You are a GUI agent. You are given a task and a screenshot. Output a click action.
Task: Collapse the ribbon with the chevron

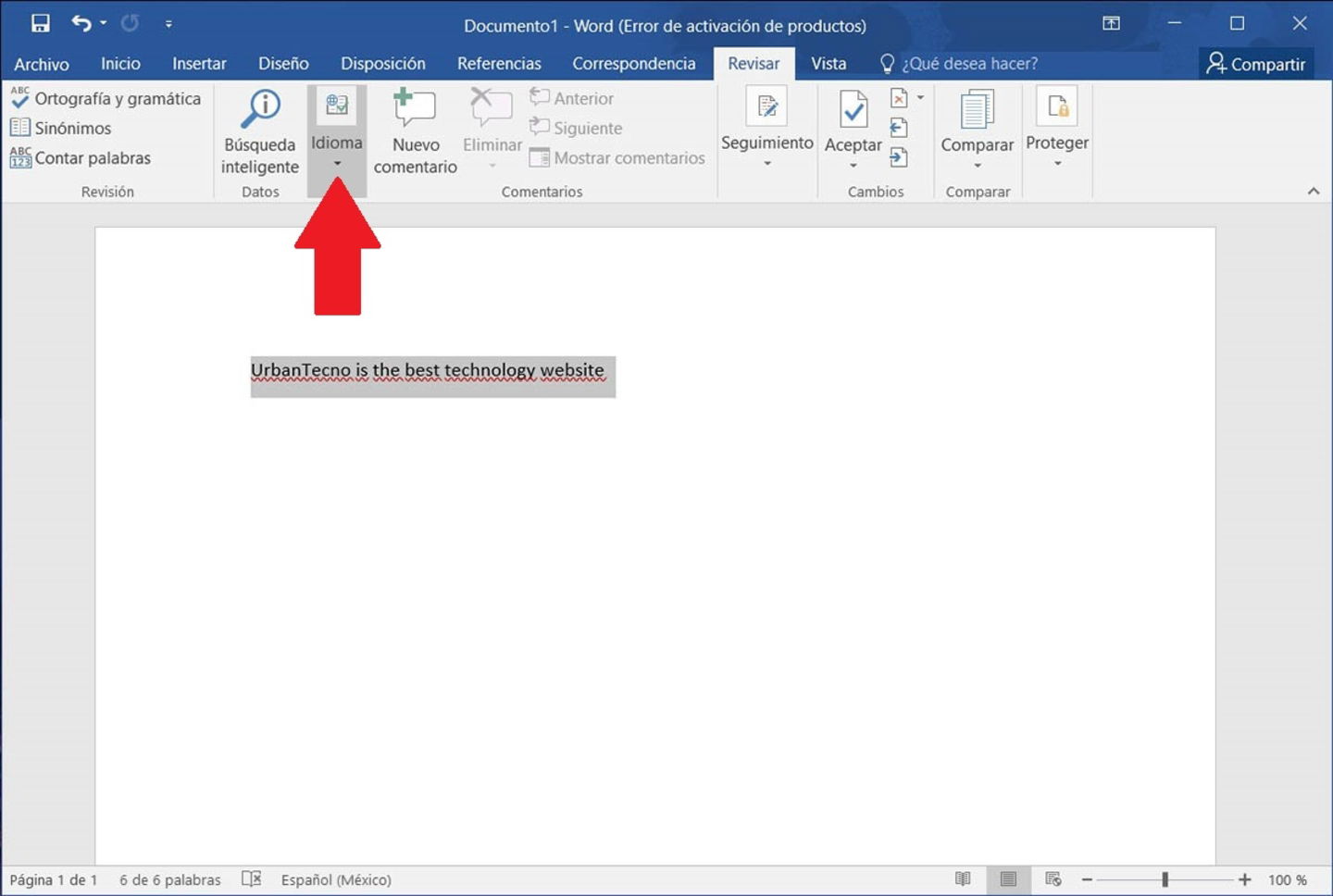tap(1314, 192)
